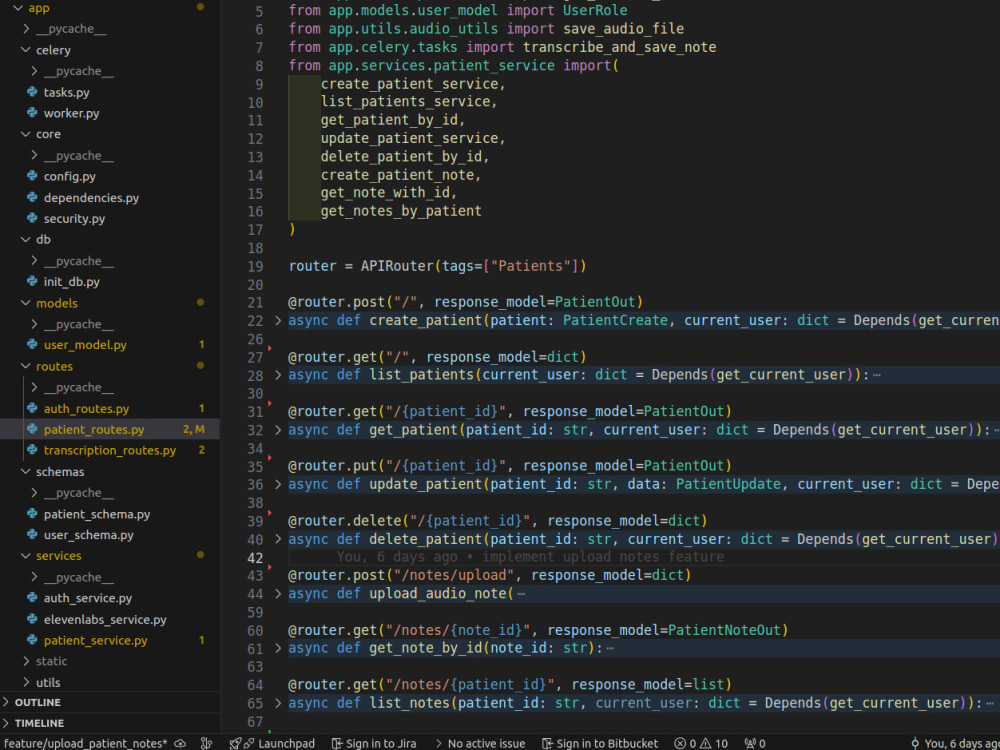Click line number 19 in the gutter
Screen dimensions: 1000x750
[255, 267]
